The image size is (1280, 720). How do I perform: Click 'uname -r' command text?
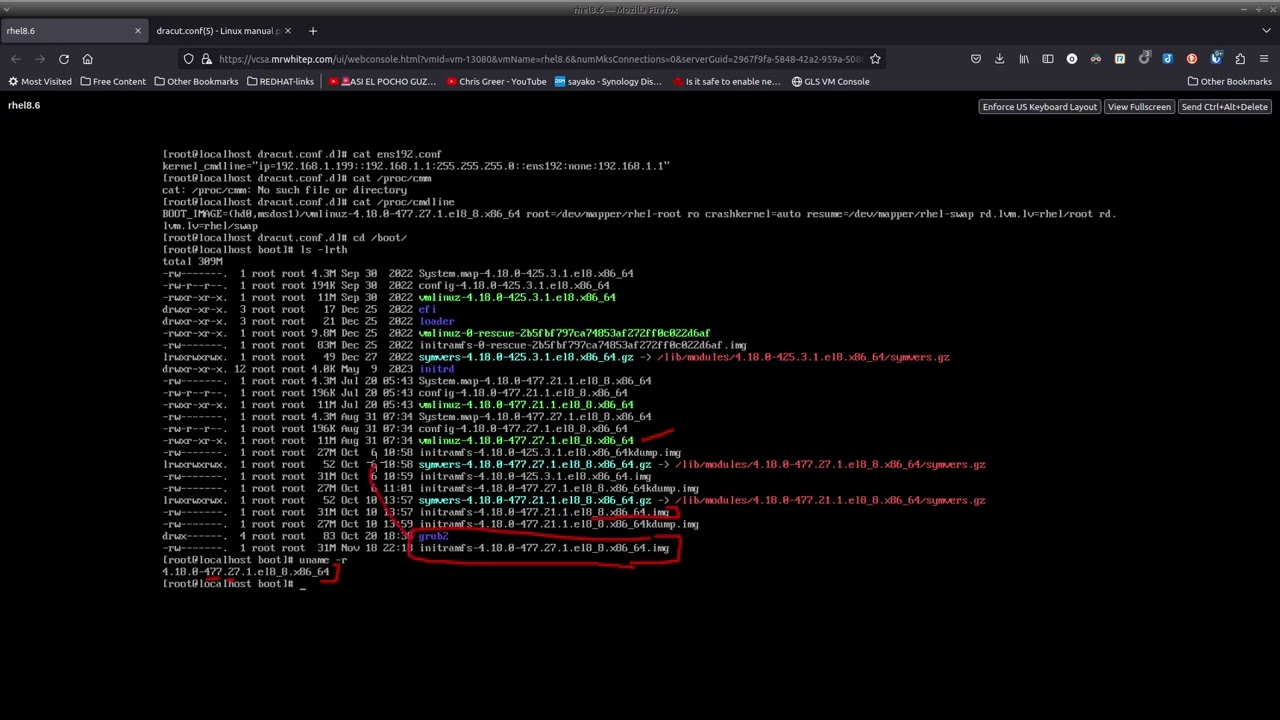[323, 560]
